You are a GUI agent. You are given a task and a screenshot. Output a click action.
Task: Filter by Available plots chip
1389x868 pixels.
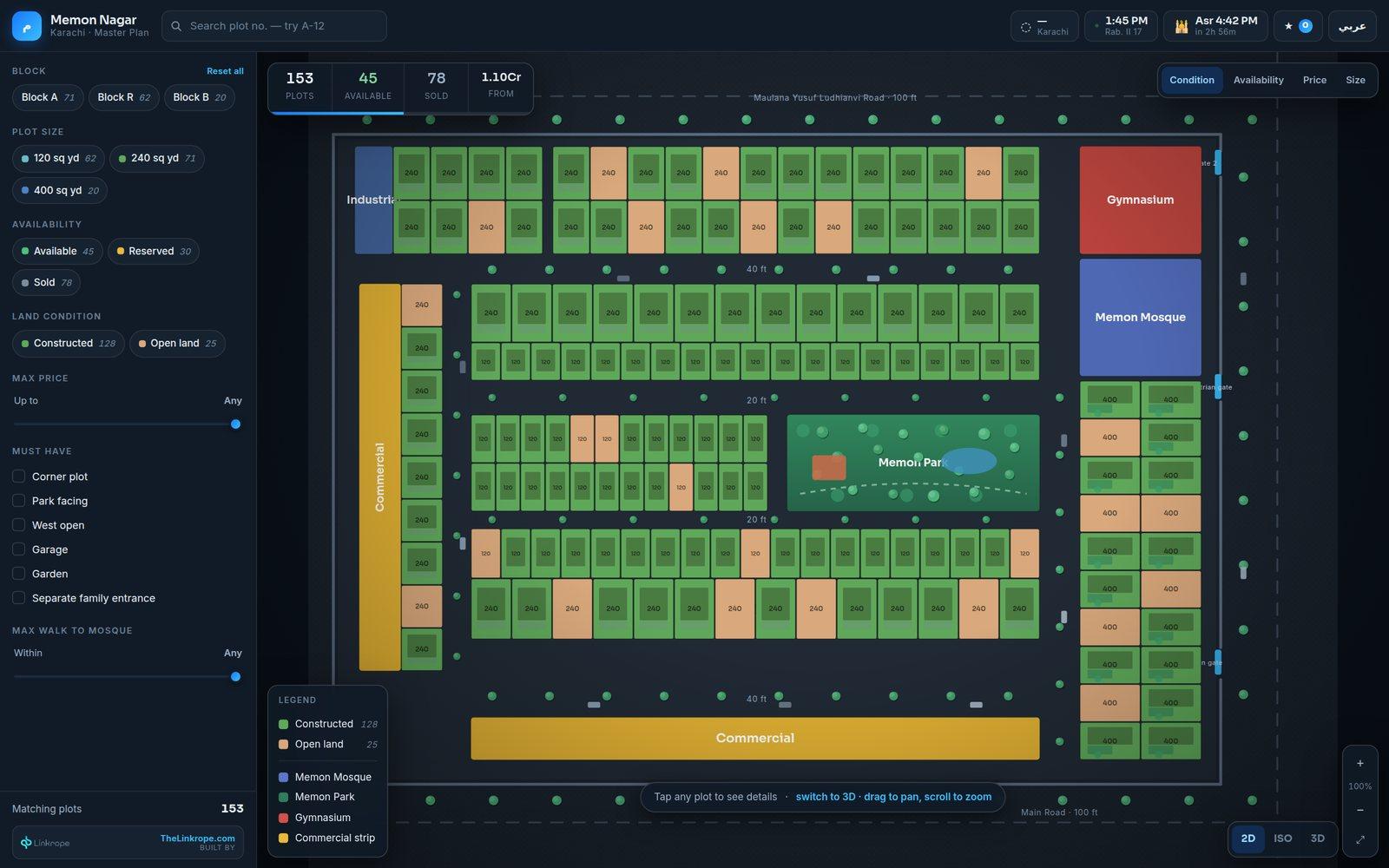click(57, 251)
